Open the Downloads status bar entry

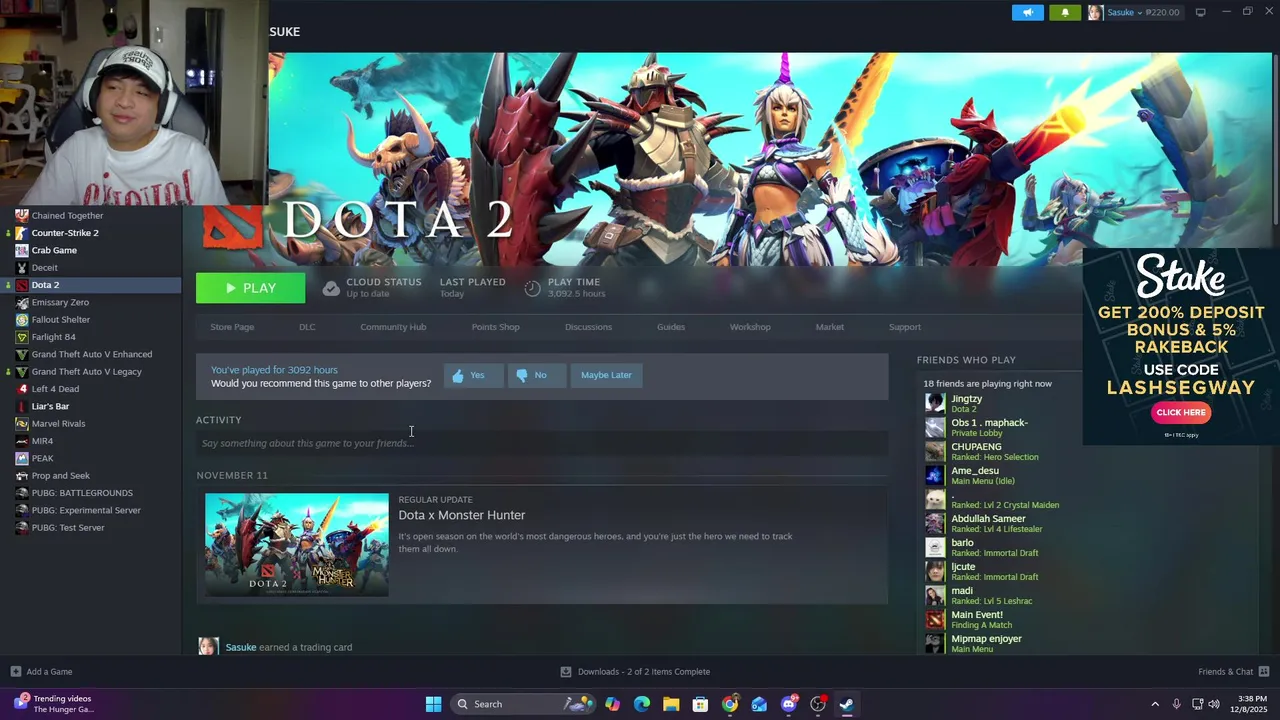click(x=635, y=672)
